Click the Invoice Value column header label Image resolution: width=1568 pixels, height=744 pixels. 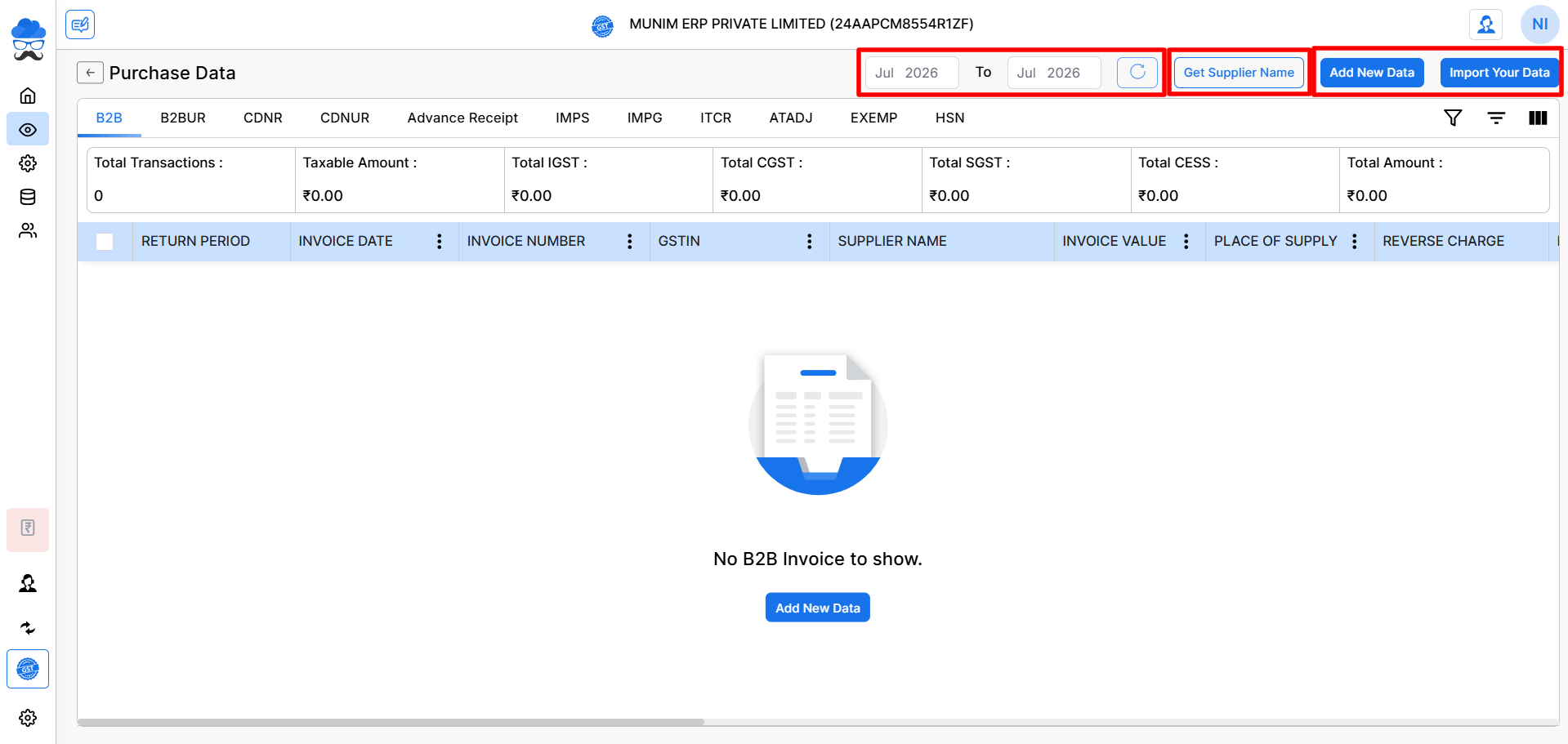coord(1114,242)
